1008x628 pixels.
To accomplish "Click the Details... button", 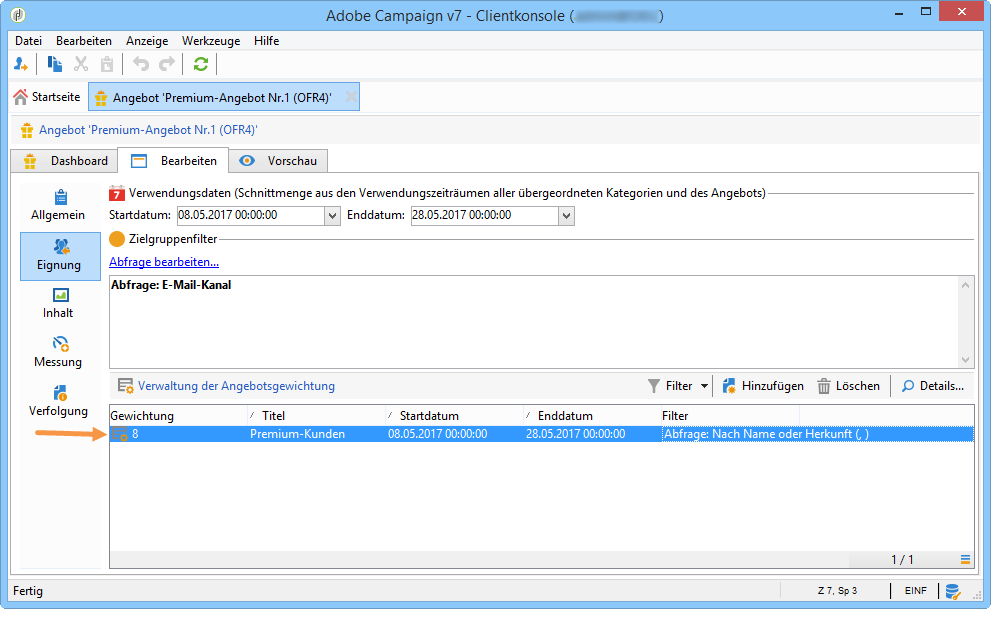I will pos(933,386).
